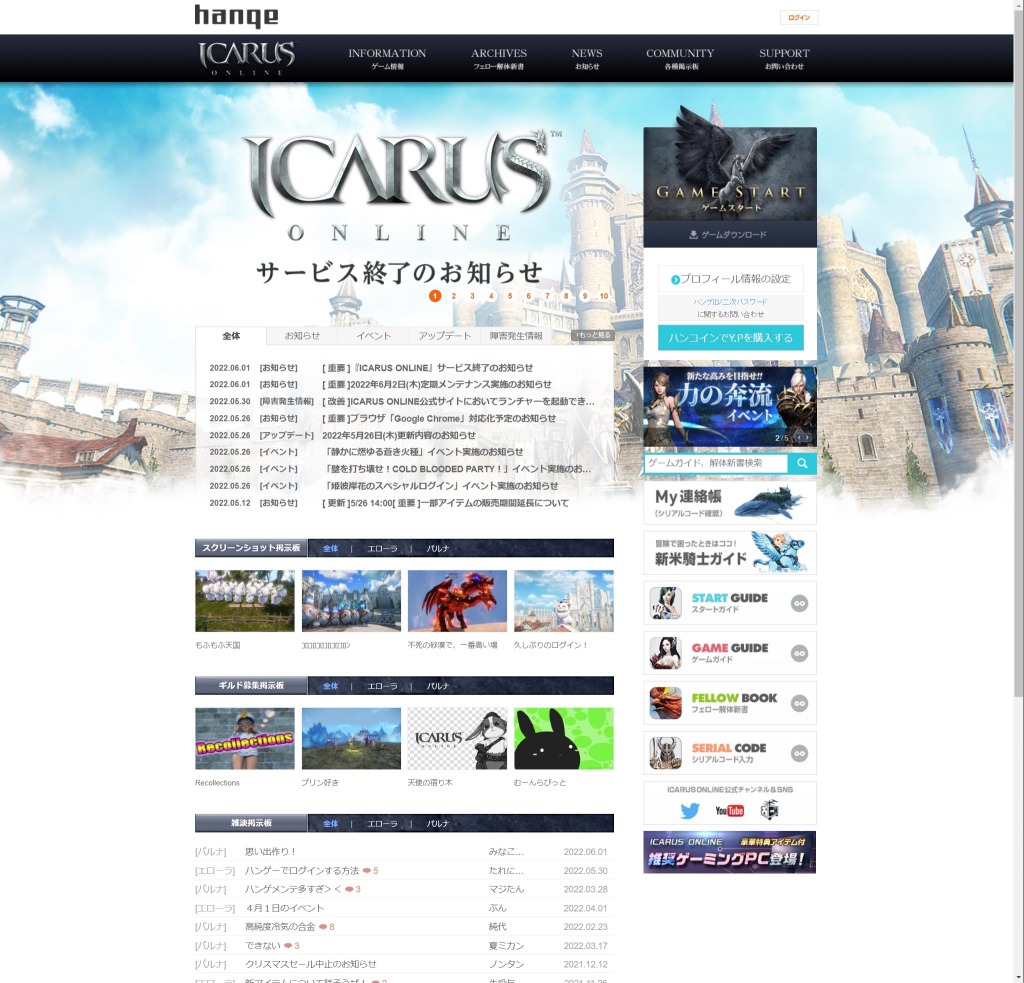Open the 力の奔流 event banner
Viewport: 1024px width, 983px height.
[x=730, y=406]
